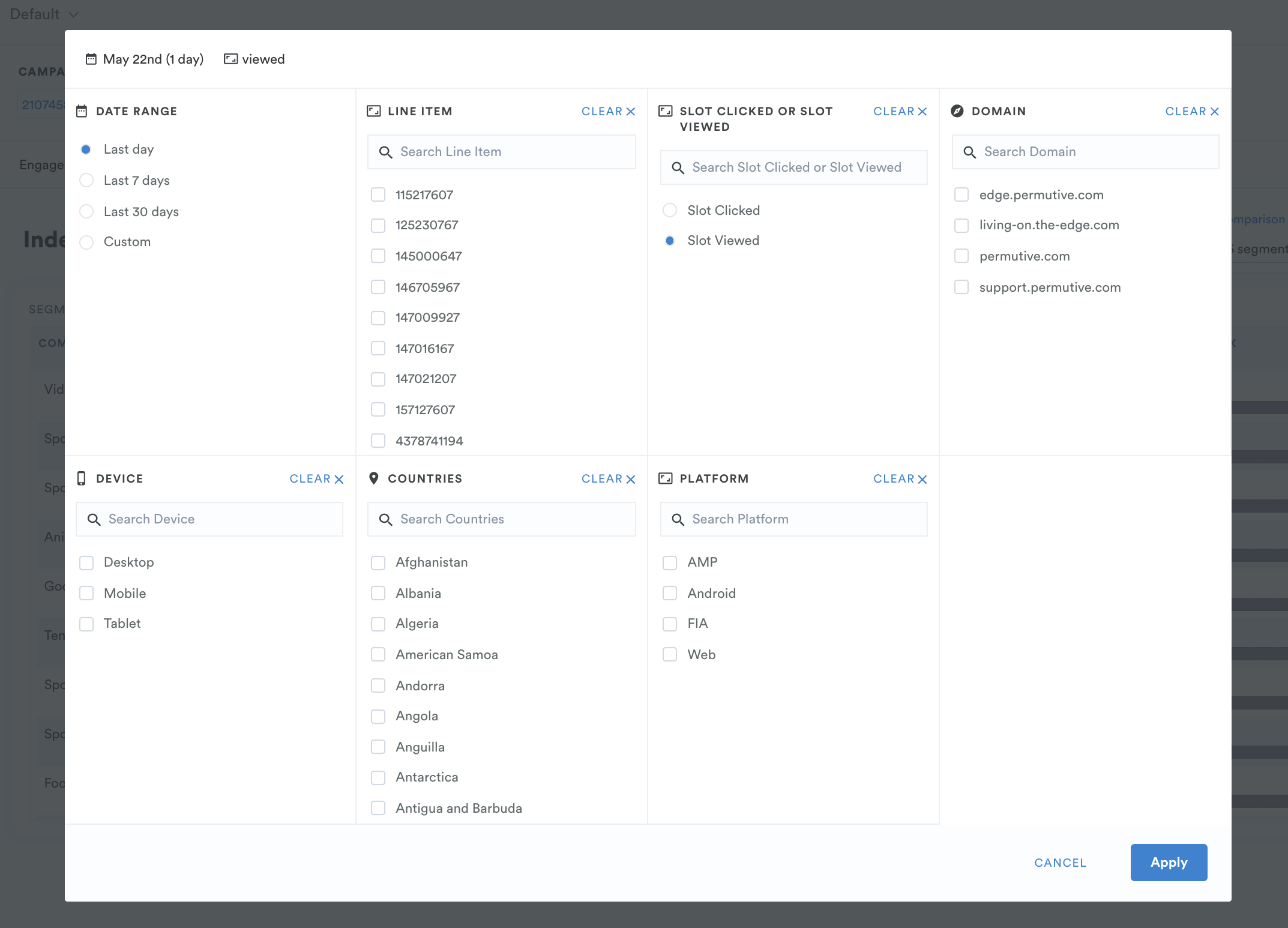This screenshot has height=928, width=1288.
Task: Tick line item 146705967
Action: tap(378, 287)
